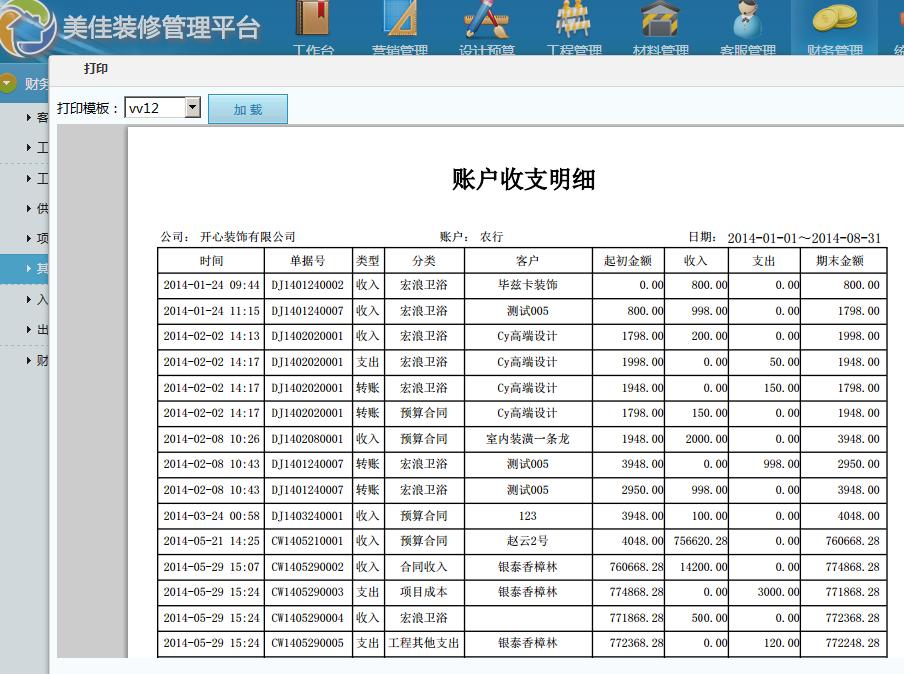Open 设计预算 design budget icon
The height and width of the screenshot is (674, 904).
[485, 27]
